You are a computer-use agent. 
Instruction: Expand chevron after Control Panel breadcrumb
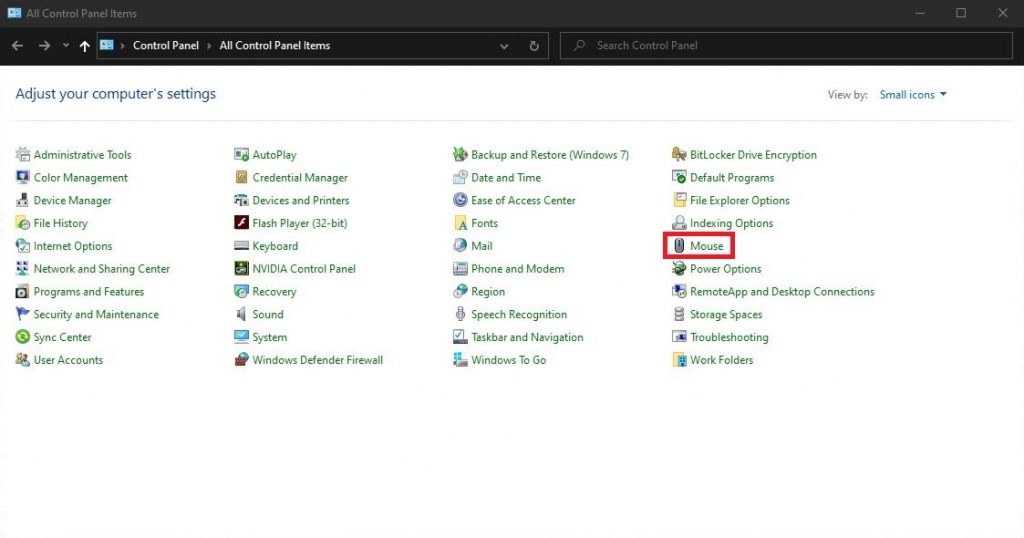point(209,46)
